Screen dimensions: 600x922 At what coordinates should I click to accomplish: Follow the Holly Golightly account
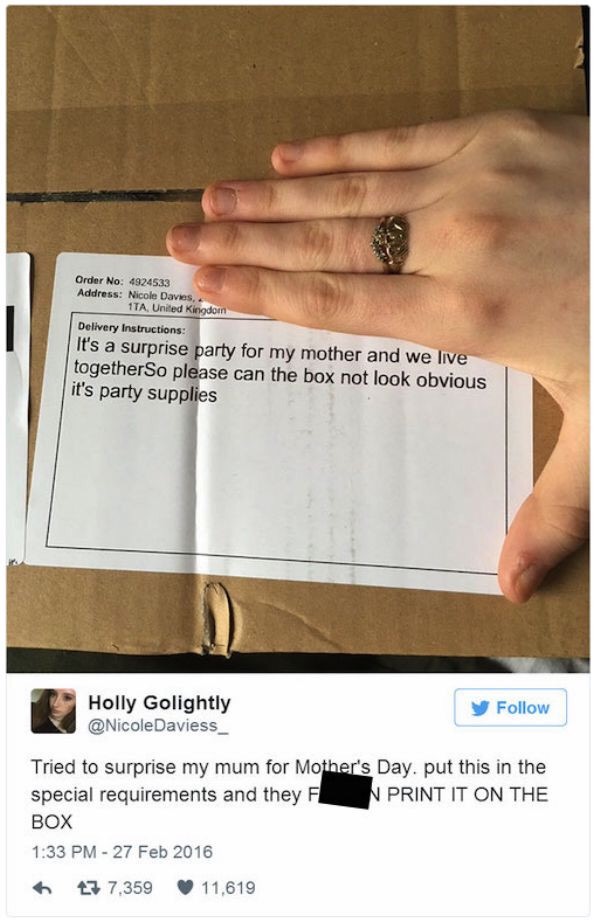tap(511, 707)
